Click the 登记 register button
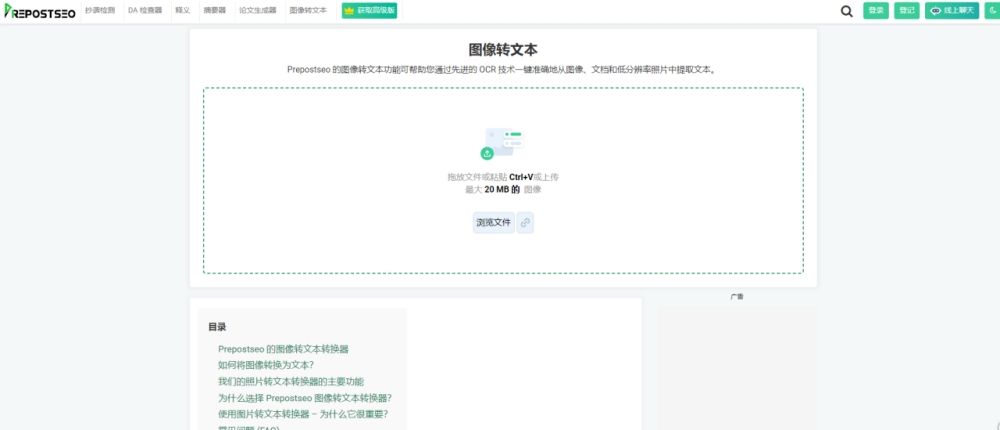The image size is (1000, 430). click(906, 11)
